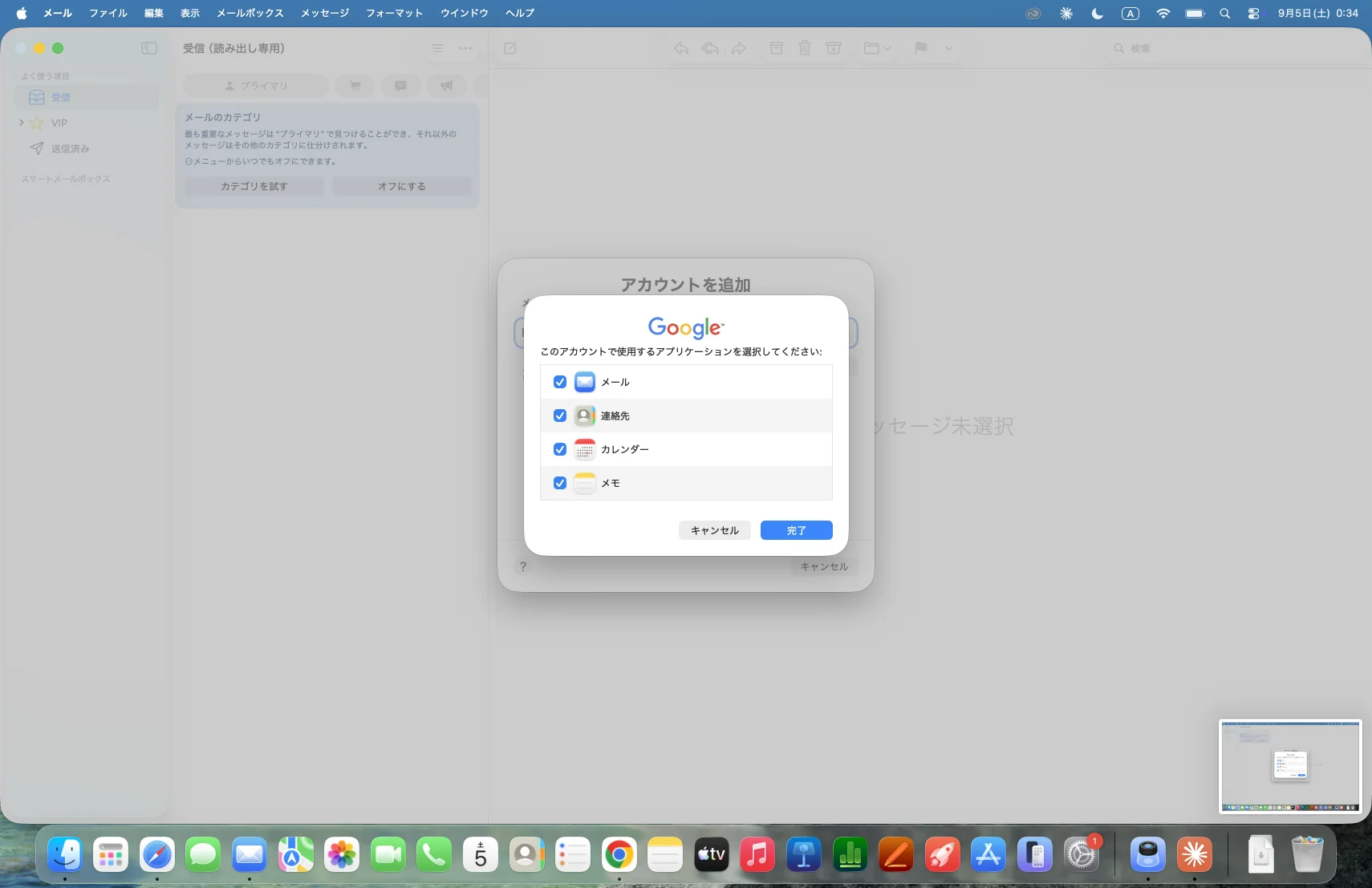1372x888 pixels.
Task: Open Finder from the Dock
Action: click(65, 854)
